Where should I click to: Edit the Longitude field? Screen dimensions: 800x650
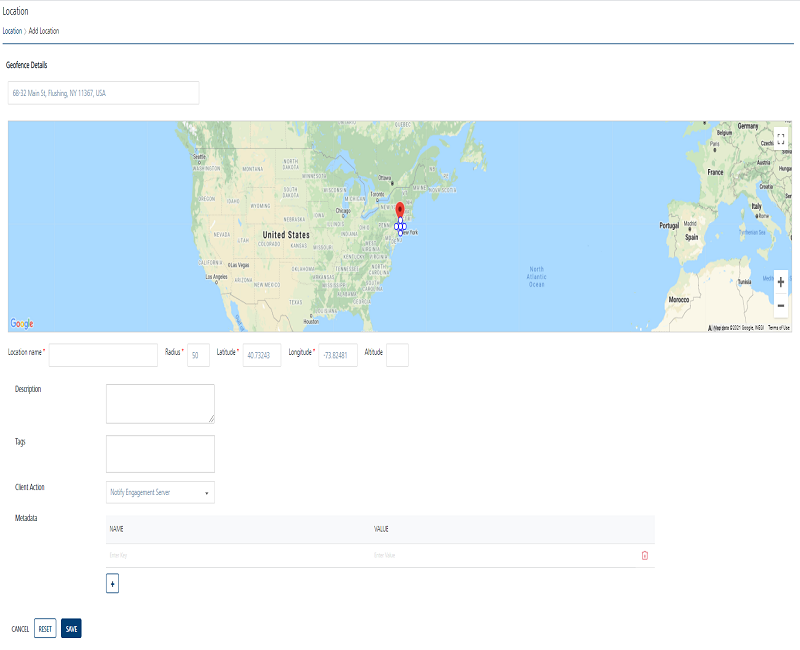[x=338, y=355]
